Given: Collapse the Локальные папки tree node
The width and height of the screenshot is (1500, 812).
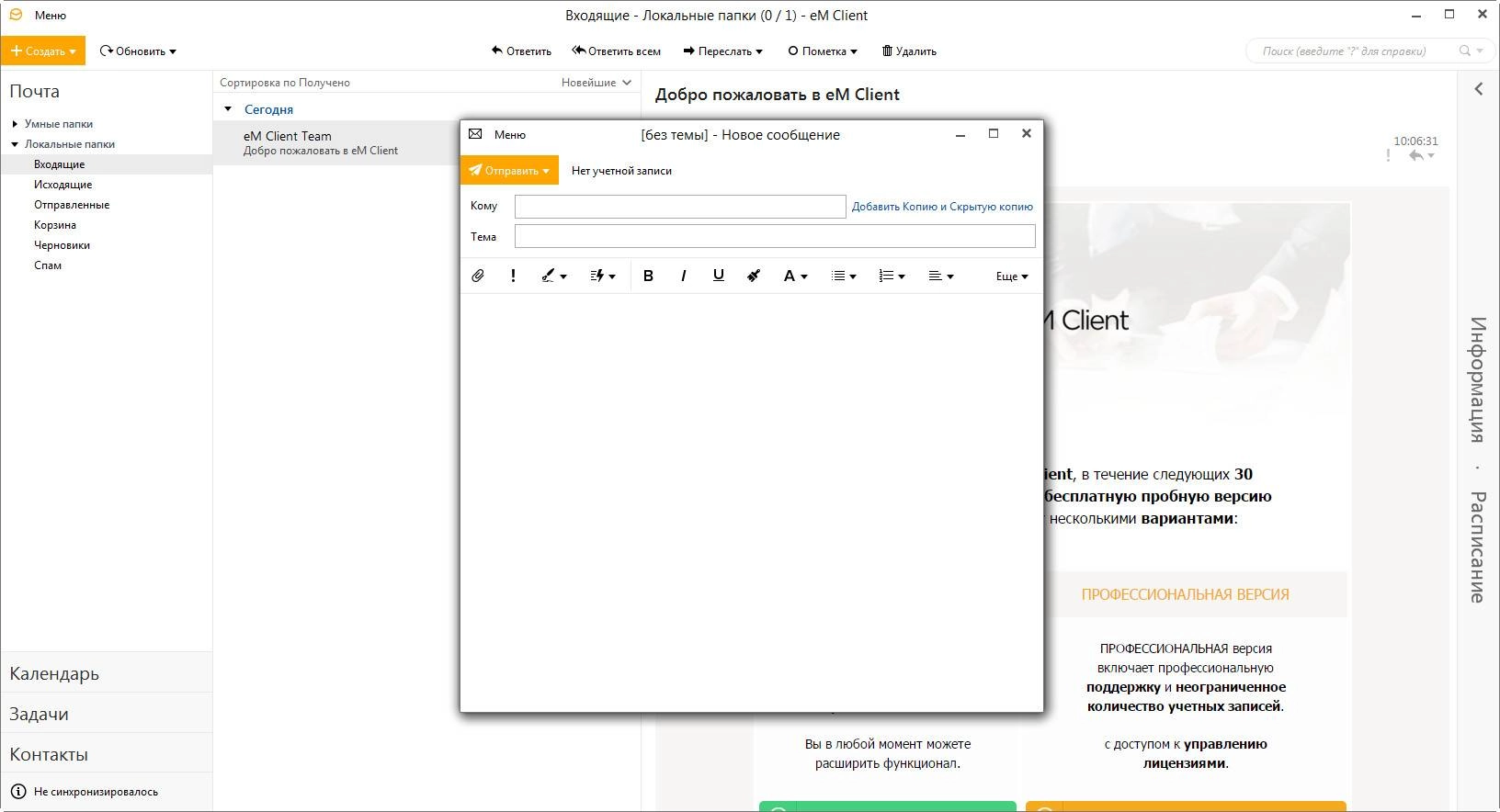Looking at the screenshot, I should [x=15, y=144].
